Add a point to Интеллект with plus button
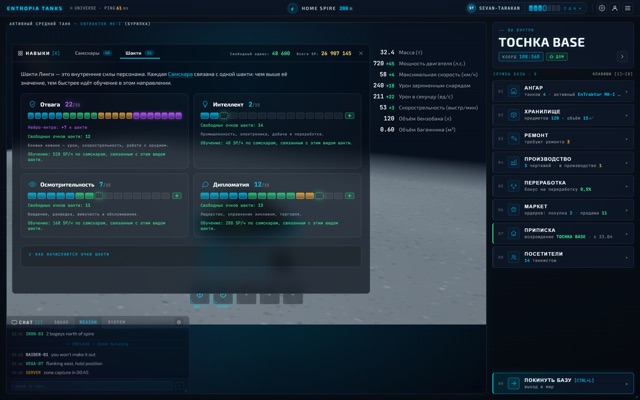 click(x=349, y=116)
